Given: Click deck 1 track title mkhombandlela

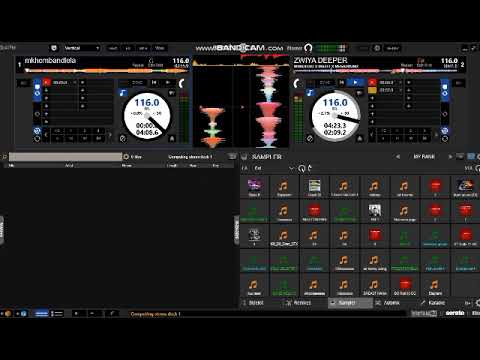Looking at the screenshot, I should pos(50,61).
